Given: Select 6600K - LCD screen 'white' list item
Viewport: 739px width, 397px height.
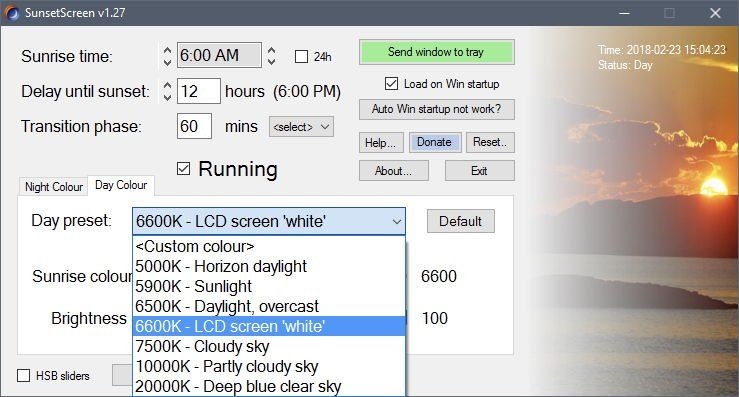Looking at the screenshot, I should [x=269, y=326].
